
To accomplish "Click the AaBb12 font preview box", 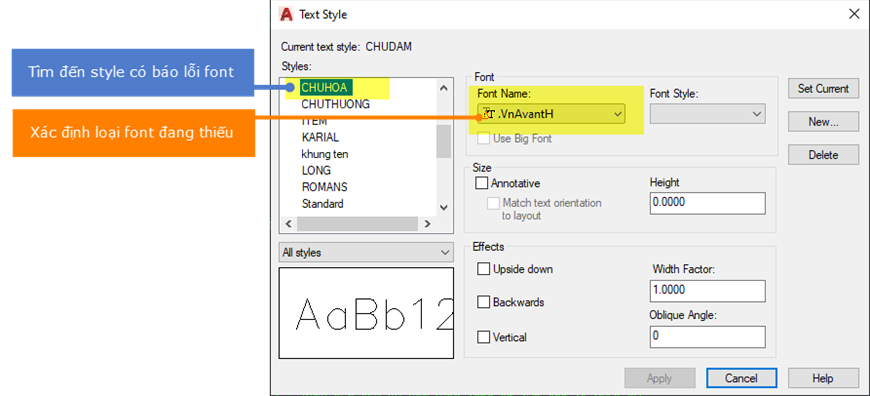I will coord(366,313).
